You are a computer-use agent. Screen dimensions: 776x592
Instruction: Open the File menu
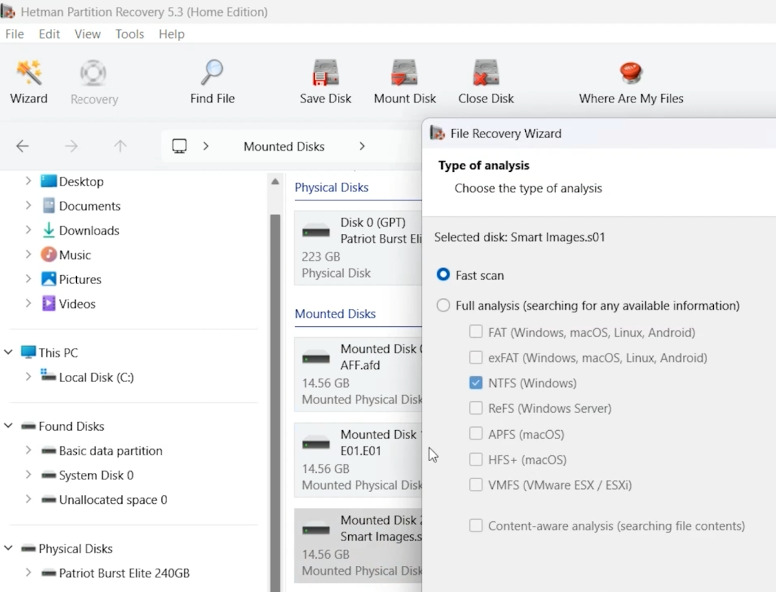(x=14, y=34)
